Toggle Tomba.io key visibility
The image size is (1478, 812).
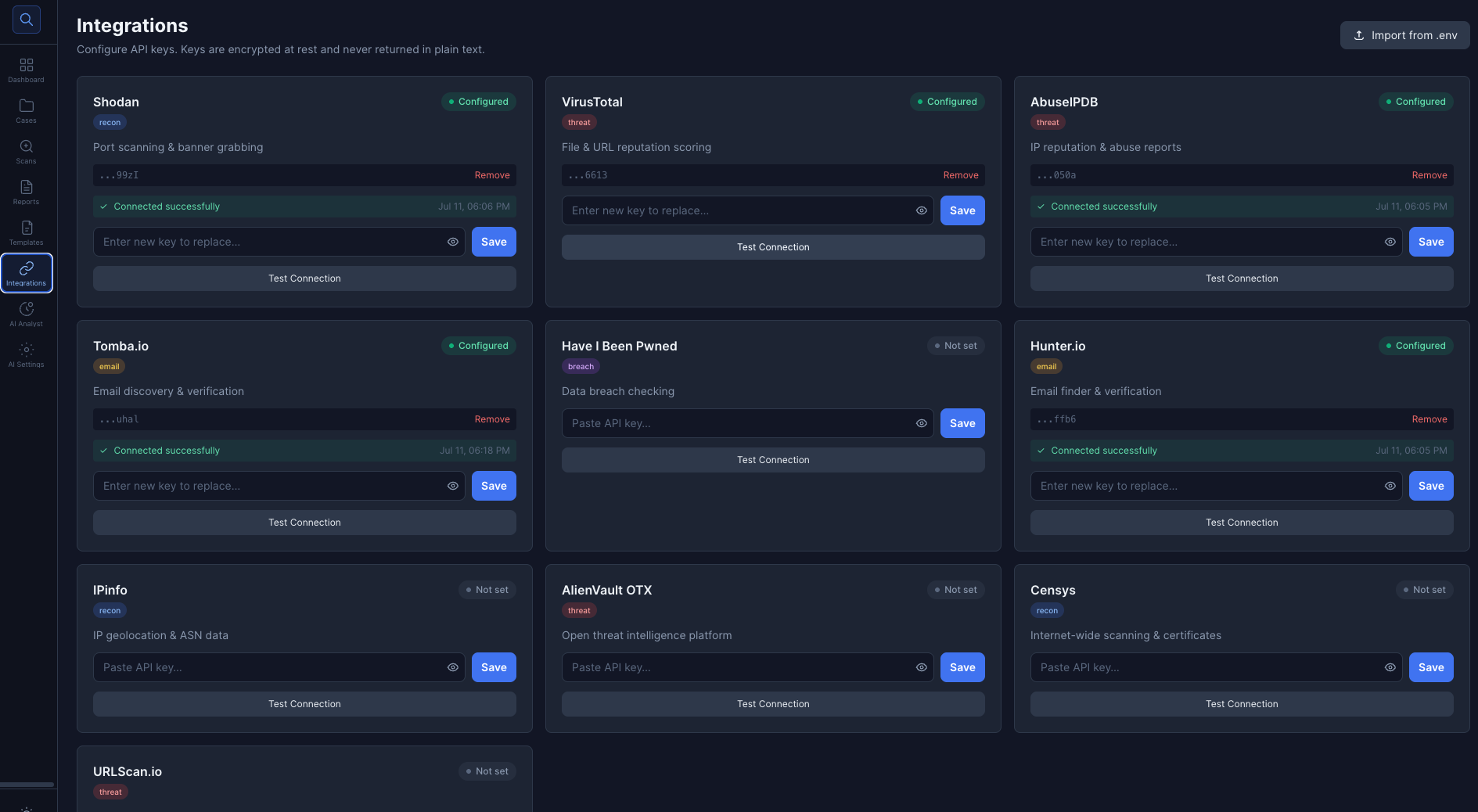tap(453, 486)
